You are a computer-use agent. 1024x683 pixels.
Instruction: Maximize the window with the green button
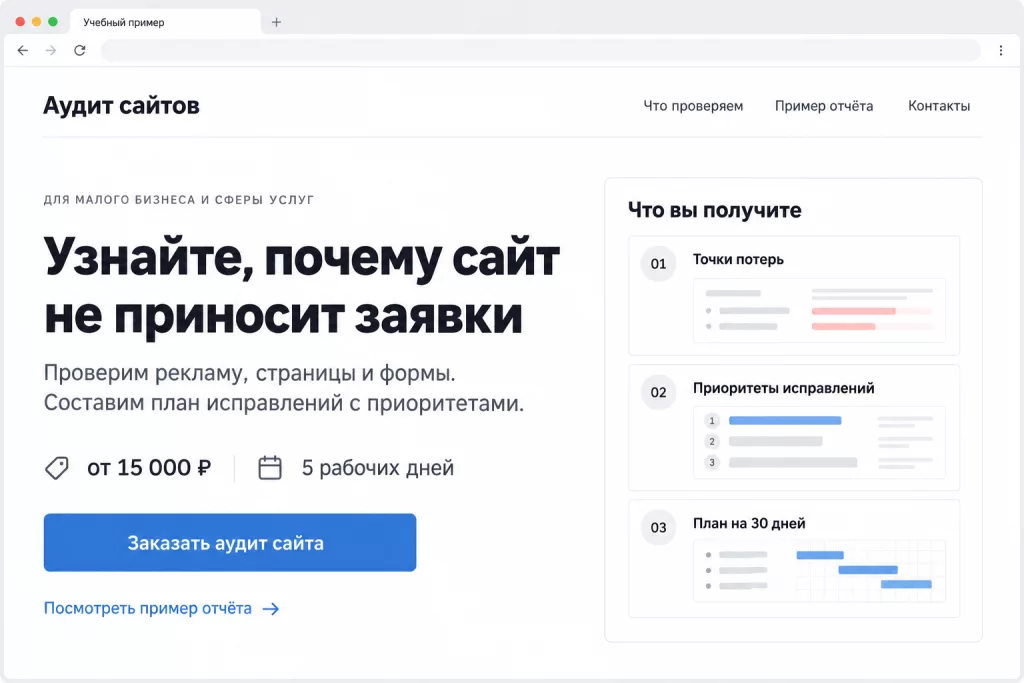[x=53, y=22]
